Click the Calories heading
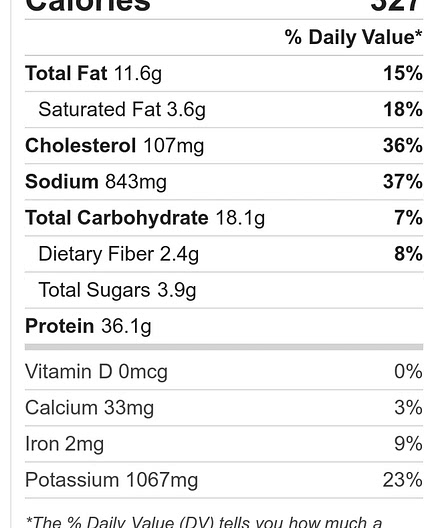Image resolution: width=428 pixels, height=528 pixels. click(x=88, y=6)
